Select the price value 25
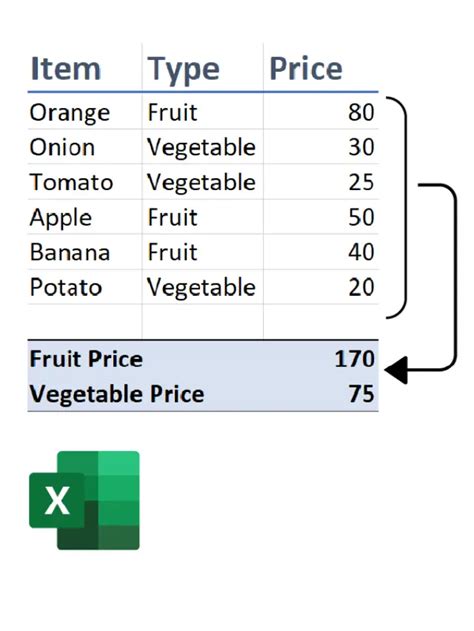Screen dimensions: 474x631 [361, 182]
